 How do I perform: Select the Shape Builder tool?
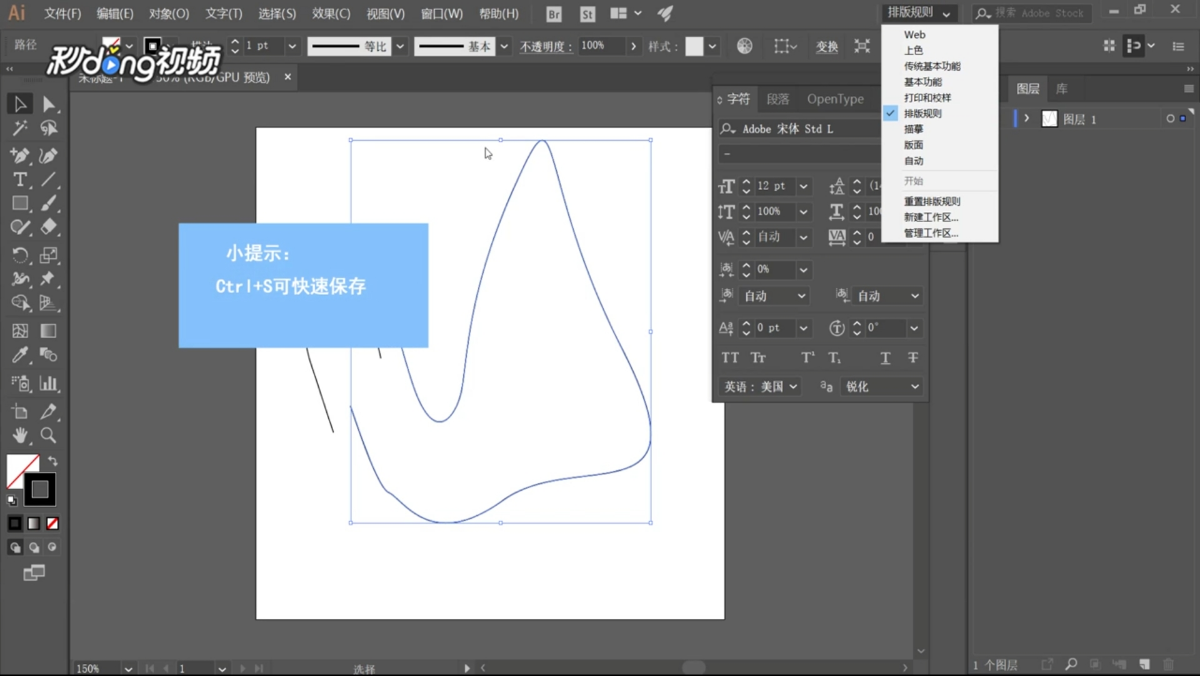tap(20, 303)
